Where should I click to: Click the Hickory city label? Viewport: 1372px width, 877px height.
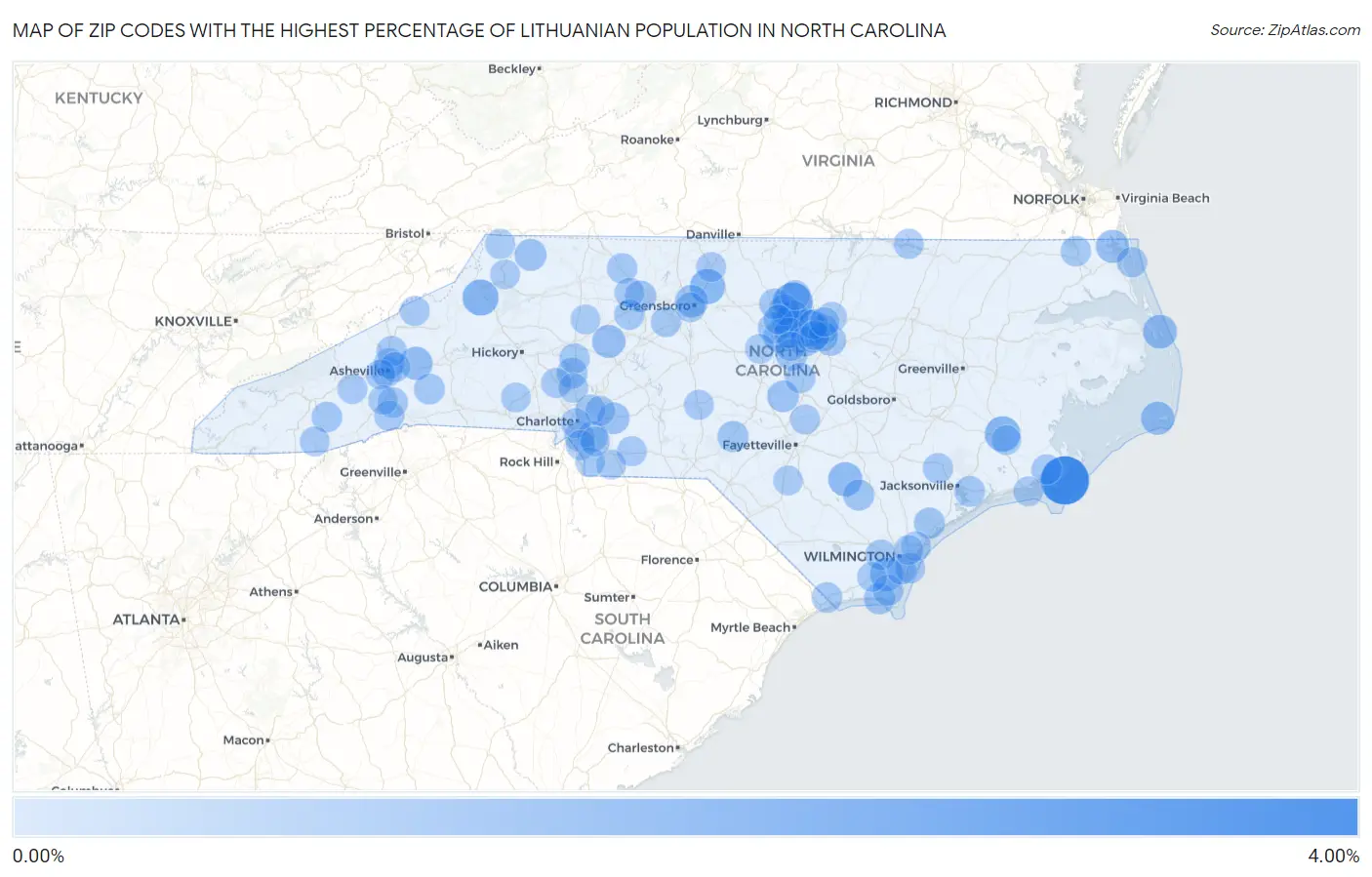[x=495, y=352]
